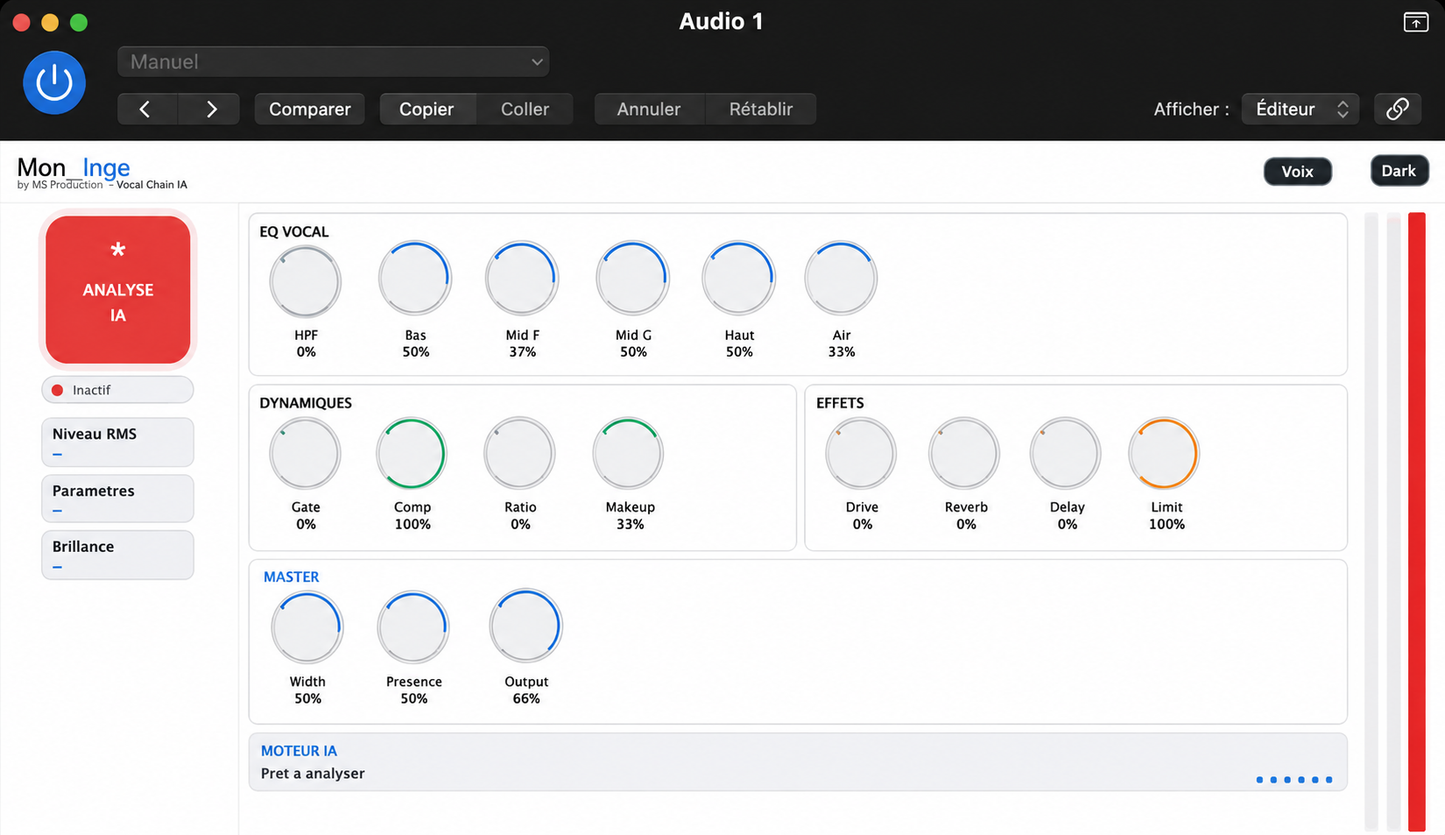This screenshot has width=1445, height=835.
Task: Click the Bas EQ knob
Action: pyautogui.click(x=415, y=279)
